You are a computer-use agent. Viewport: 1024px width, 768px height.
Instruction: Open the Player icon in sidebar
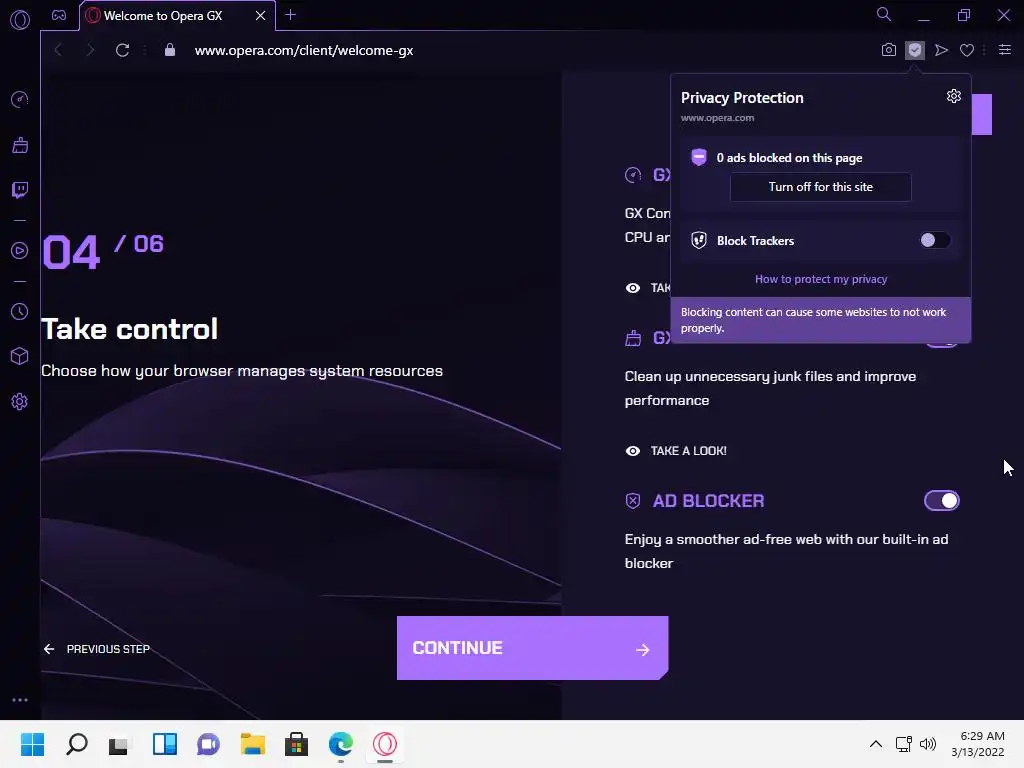tap(20, 251)
